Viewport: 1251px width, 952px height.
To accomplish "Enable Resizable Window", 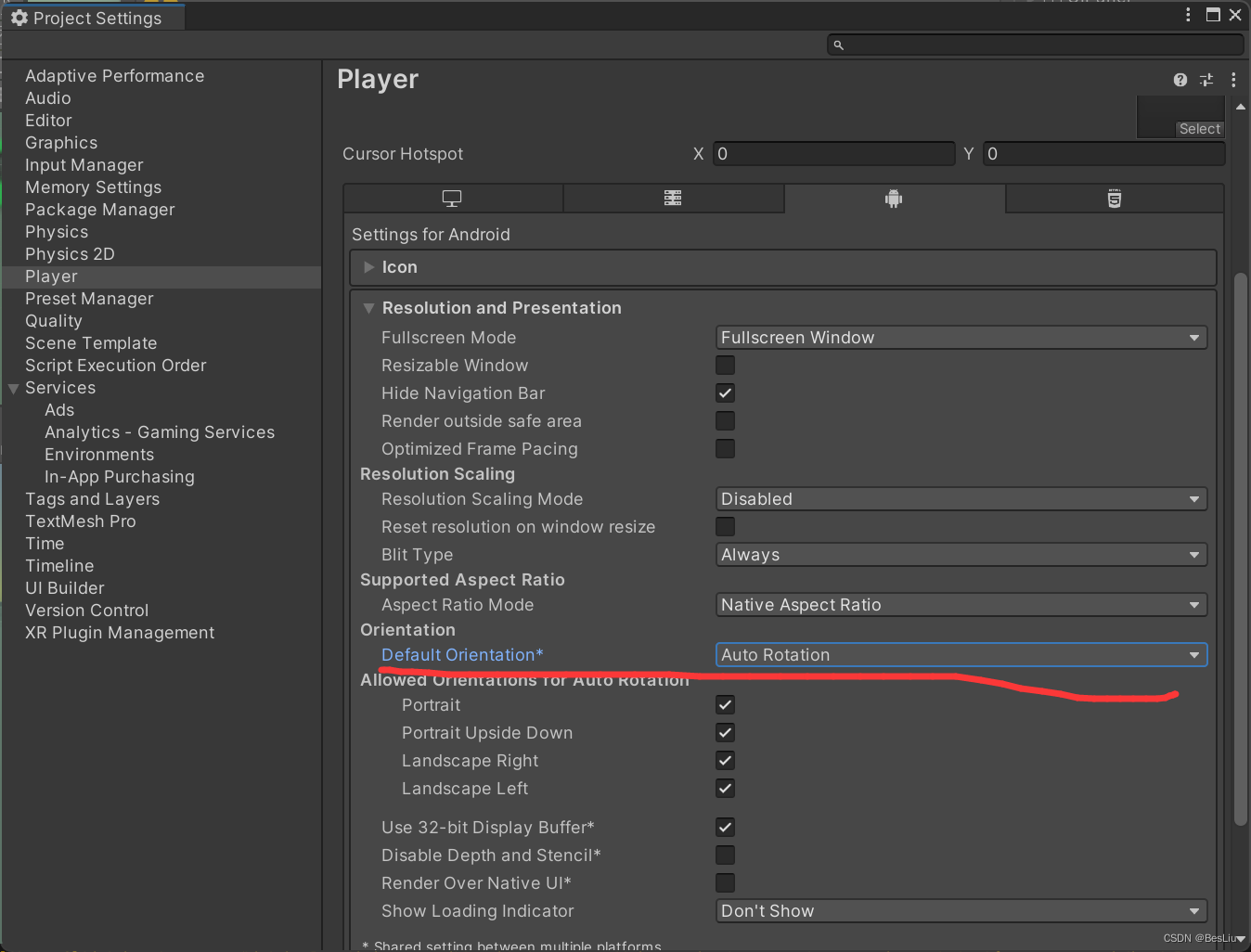I will 725,365.
